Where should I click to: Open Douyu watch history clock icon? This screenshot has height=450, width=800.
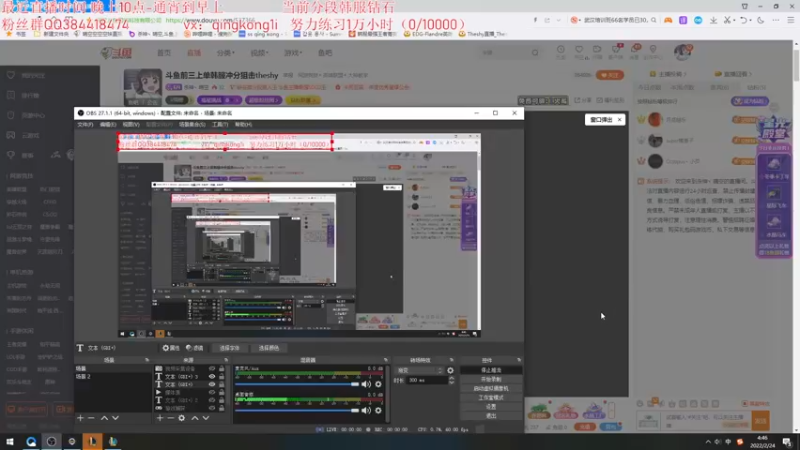tap(561, 49)
